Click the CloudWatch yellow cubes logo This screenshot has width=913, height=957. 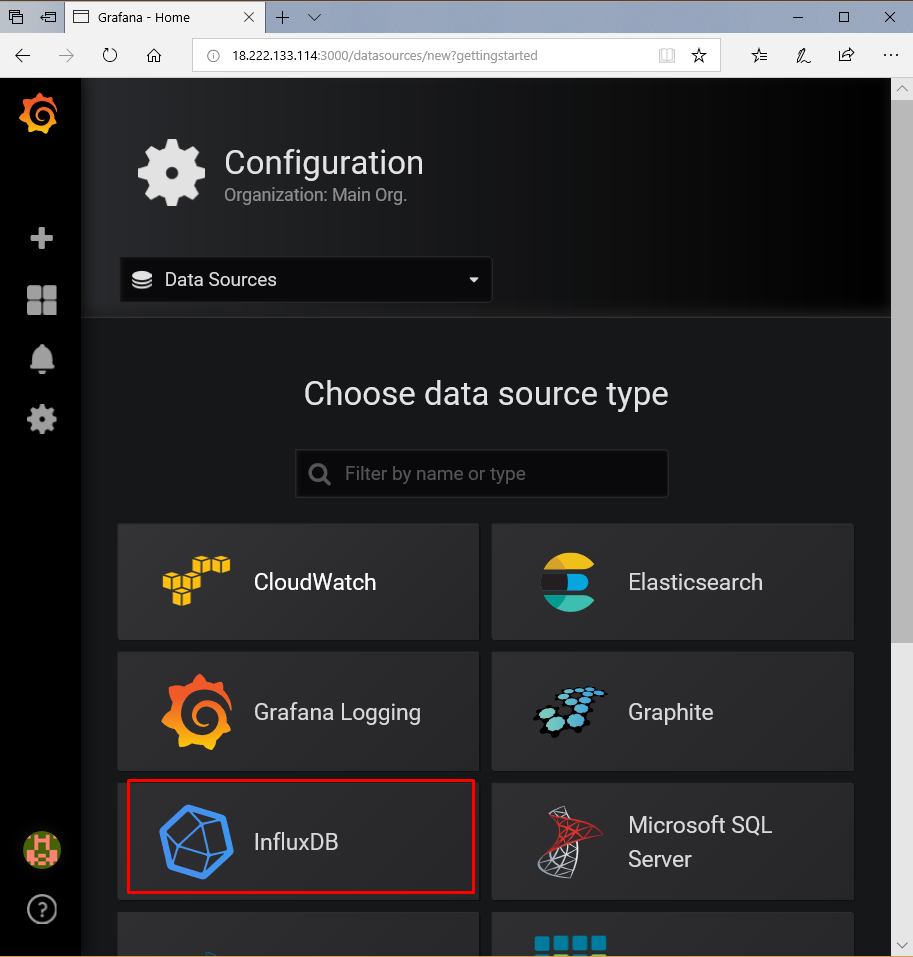pos(196,580)
